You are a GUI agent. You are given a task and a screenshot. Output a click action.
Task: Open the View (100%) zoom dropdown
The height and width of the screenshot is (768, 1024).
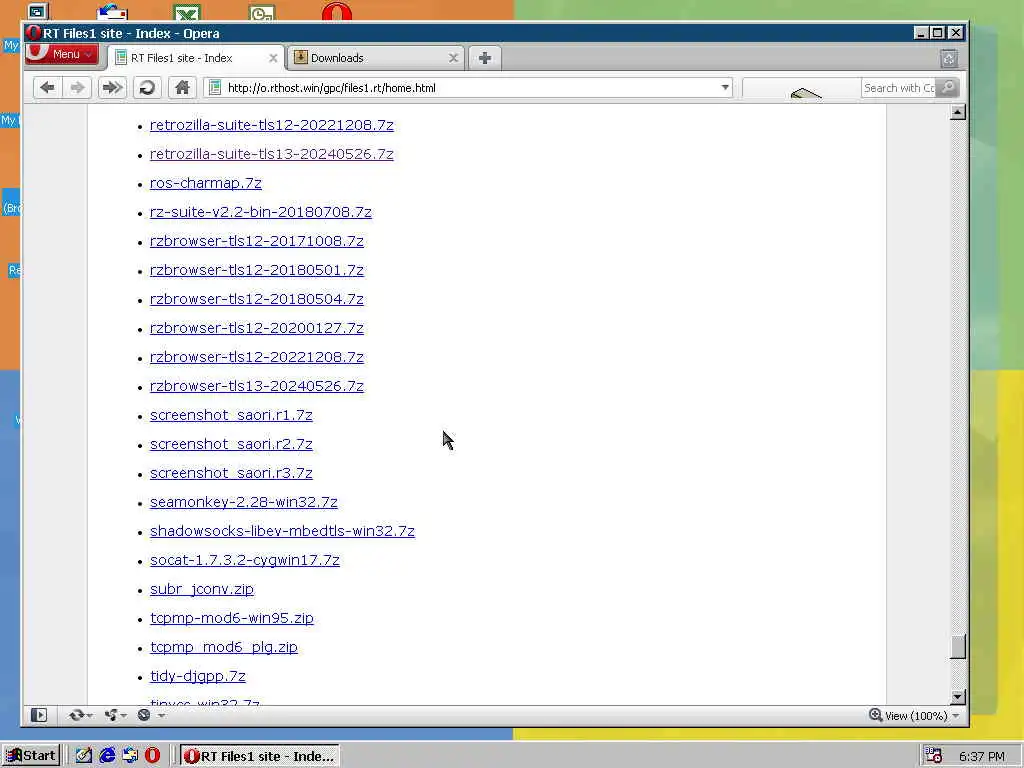pyautogui.click(x=922, y=716)
